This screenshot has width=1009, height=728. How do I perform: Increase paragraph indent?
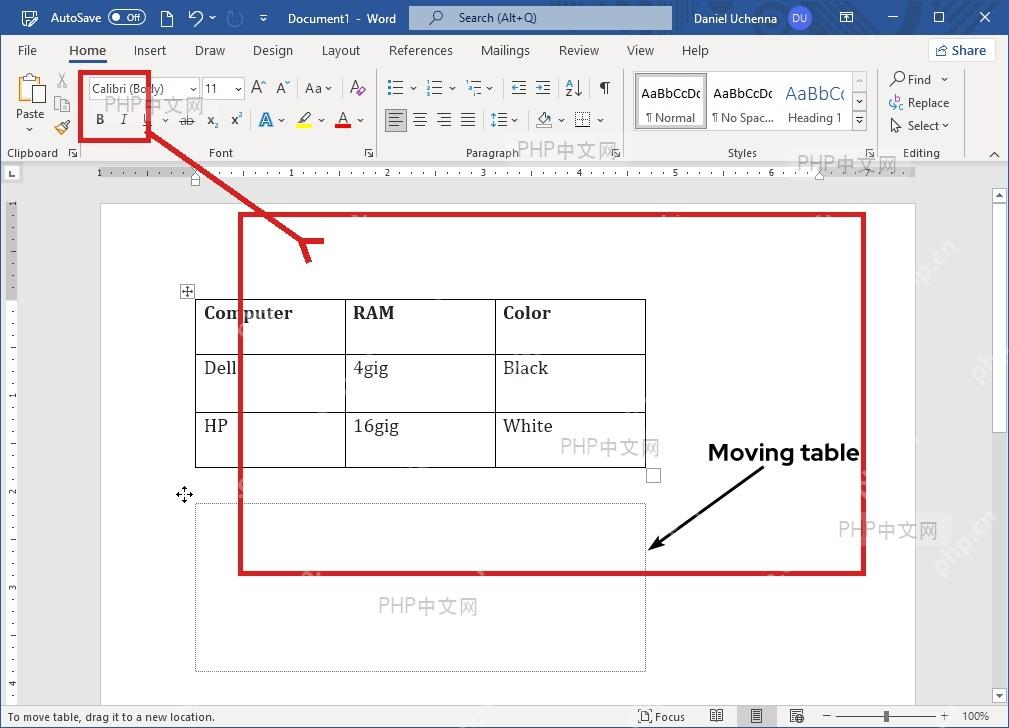[x=543, y=88]
